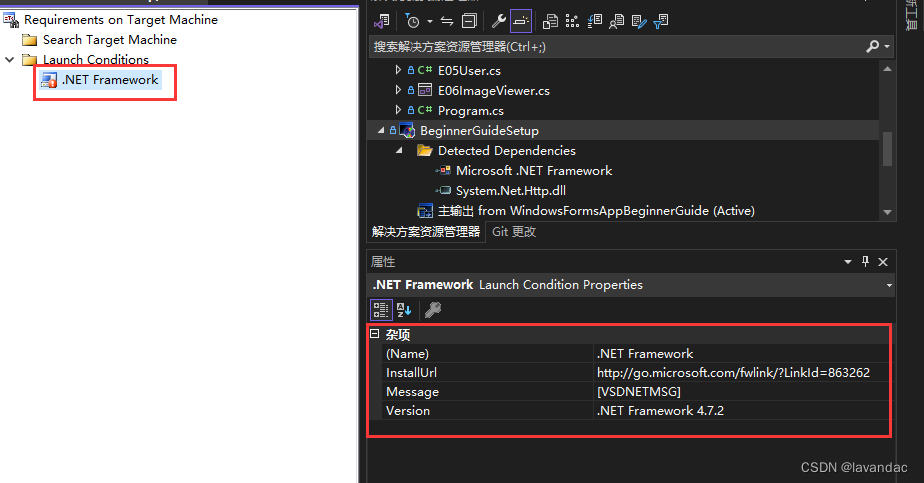Image resolution: width=924 pixels, height=483 pixels.
Task: Click the E06ImageViewer.cs form icon
Action: tap(425, 90)
